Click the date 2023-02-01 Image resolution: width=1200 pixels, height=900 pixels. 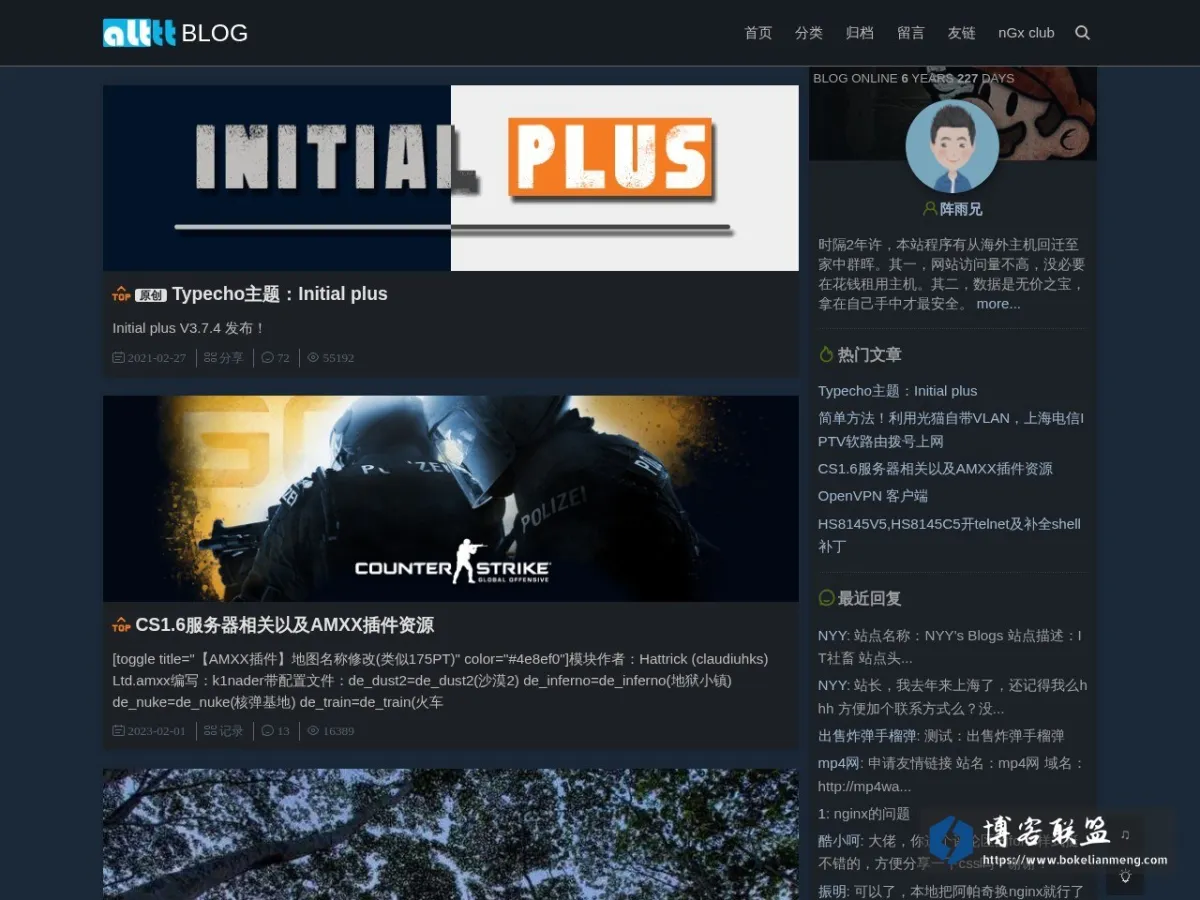click(x=157, y=730)
